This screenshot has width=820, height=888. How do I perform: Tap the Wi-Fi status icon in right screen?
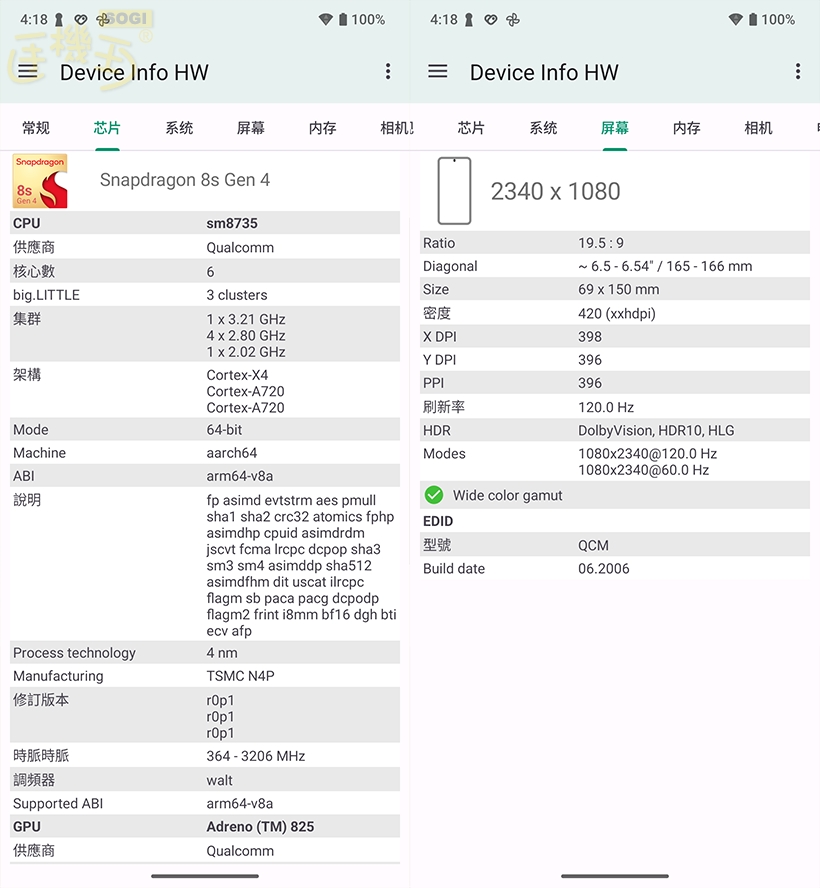click(736, 20)
